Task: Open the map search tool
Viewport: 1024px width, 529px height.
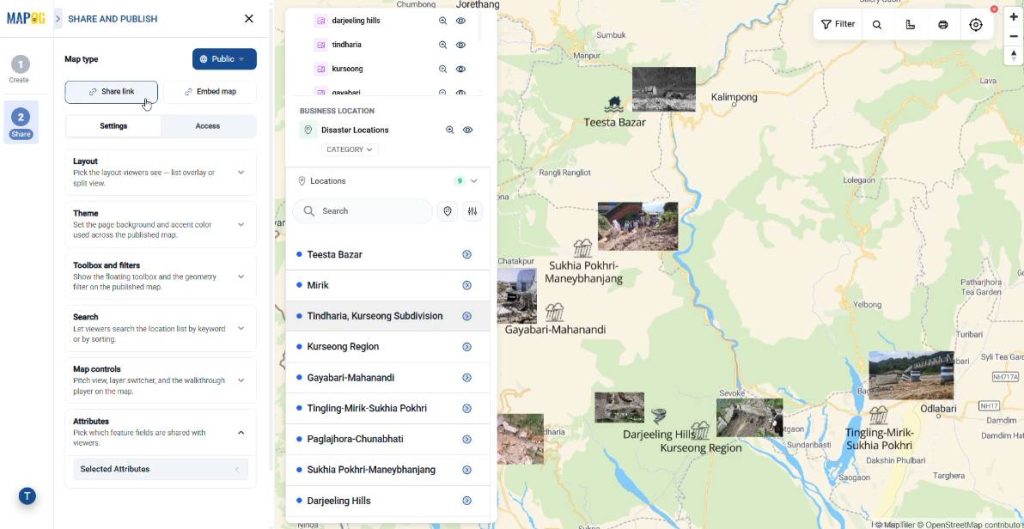Action: coord(877,24)
